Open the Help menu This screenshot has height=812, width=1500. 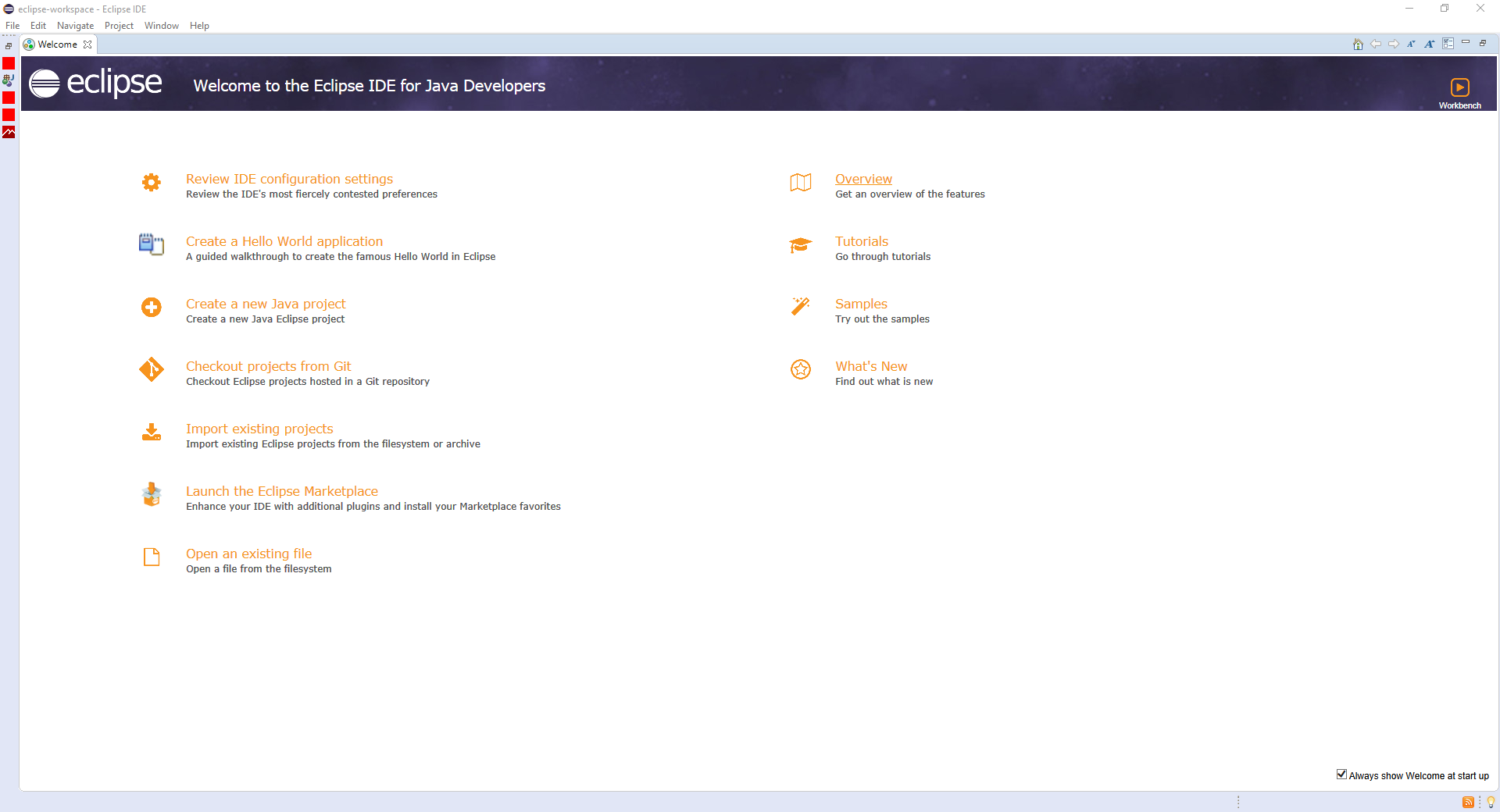pos(199,26)
